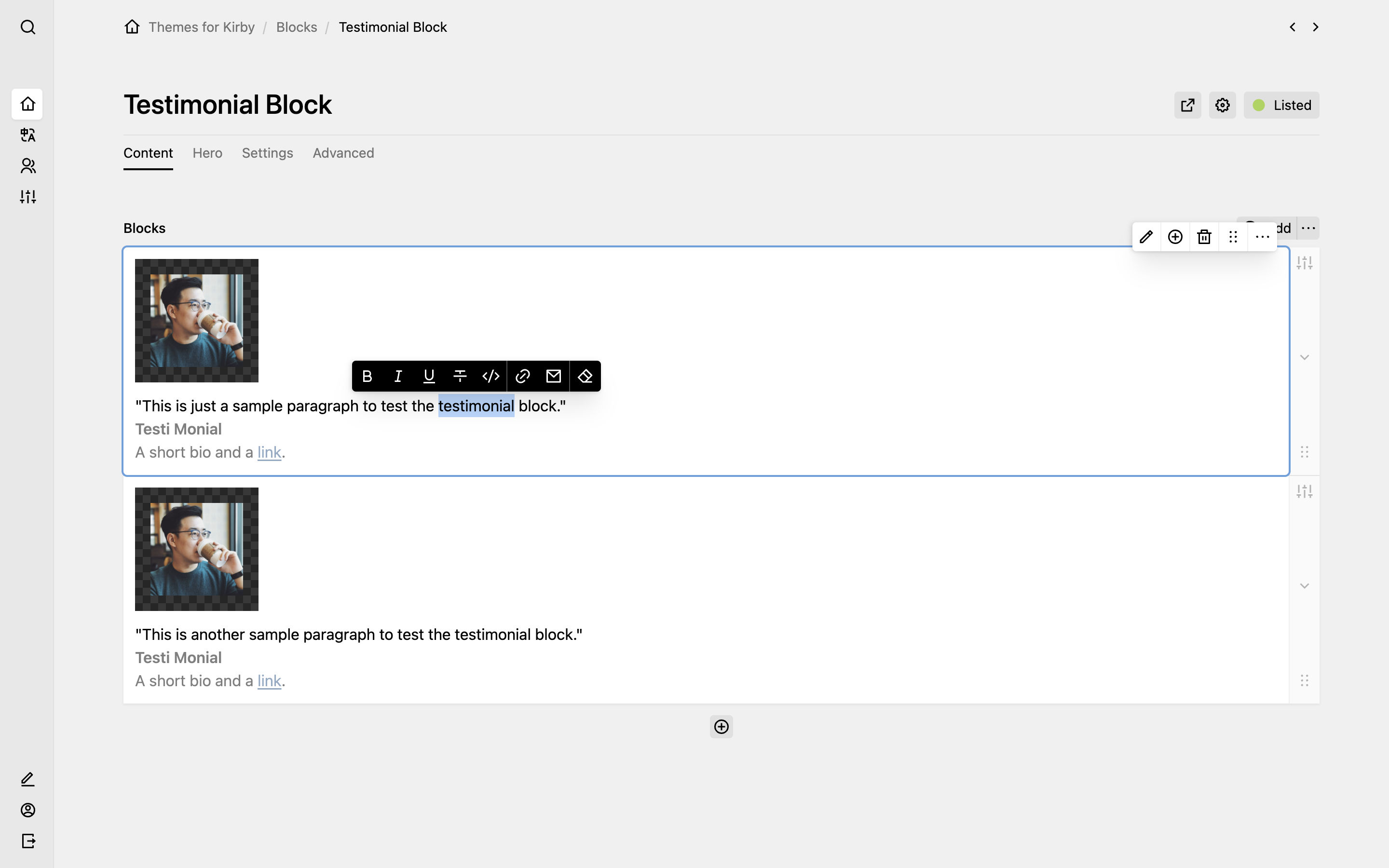The image size is (1389, 868).
Task: Open settings sliders for first testimonial
Action: [1305, 263]
